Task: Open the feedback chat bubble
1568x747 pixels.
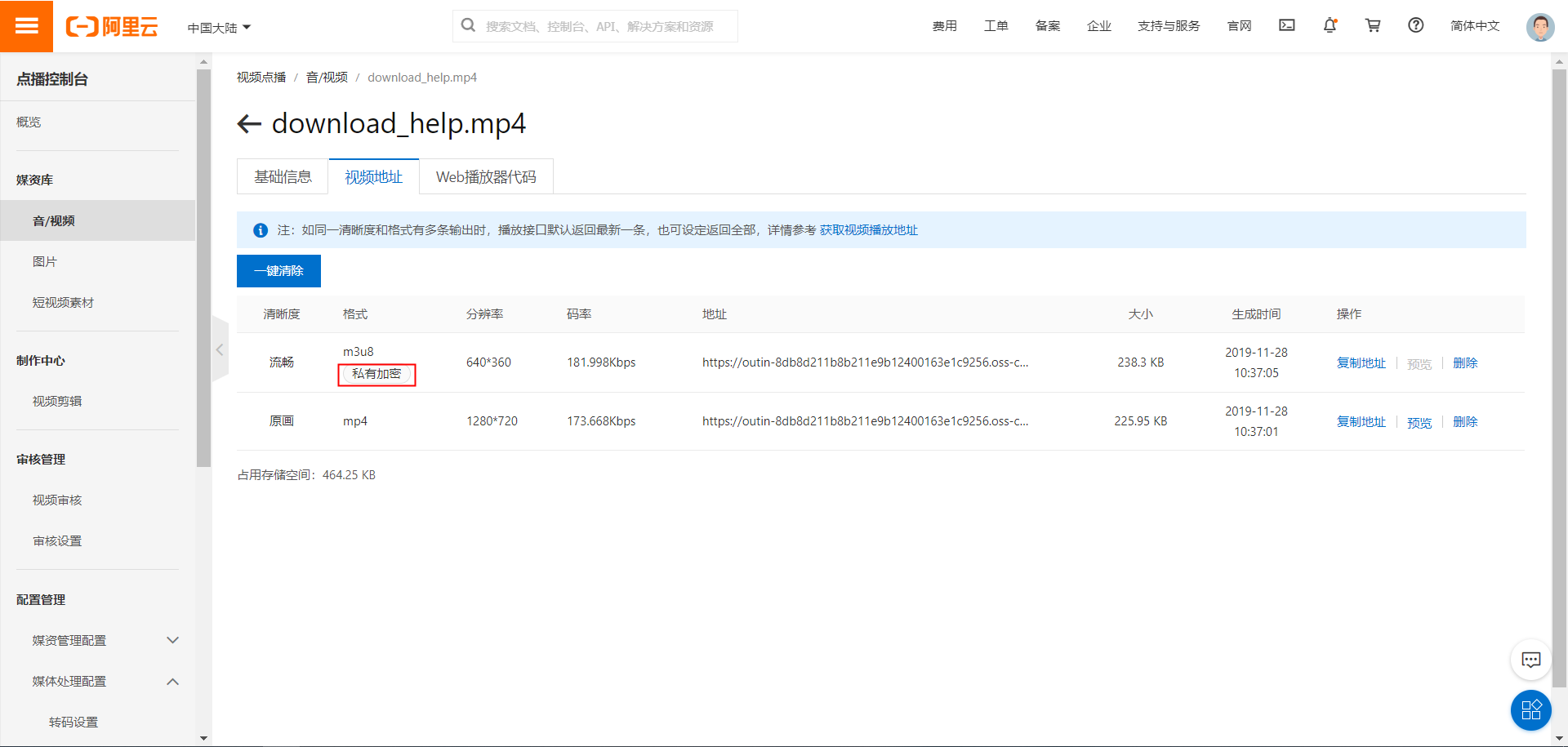Action: click(1530, 660)
